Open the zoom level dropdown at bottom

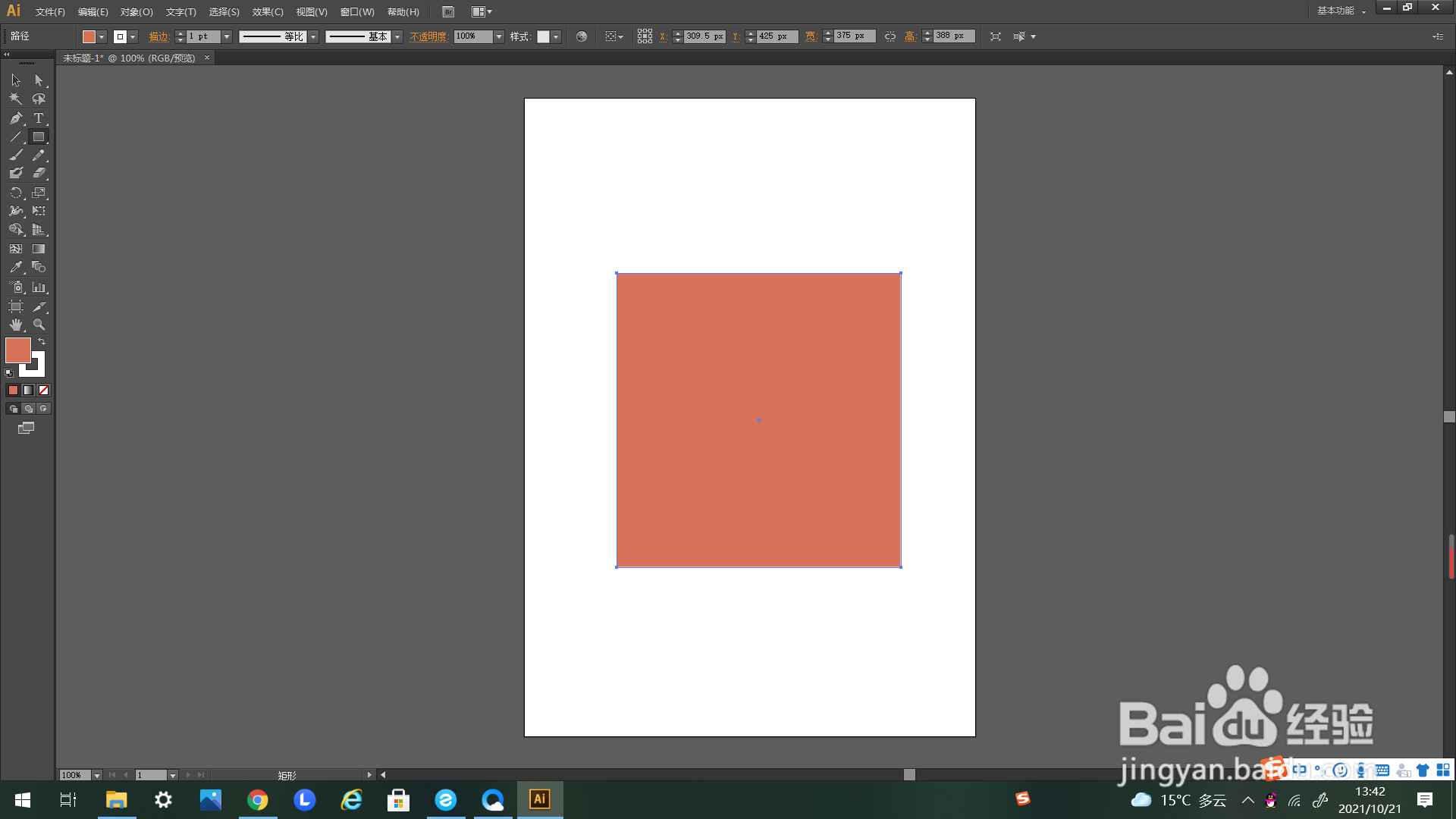pos(96,775)
